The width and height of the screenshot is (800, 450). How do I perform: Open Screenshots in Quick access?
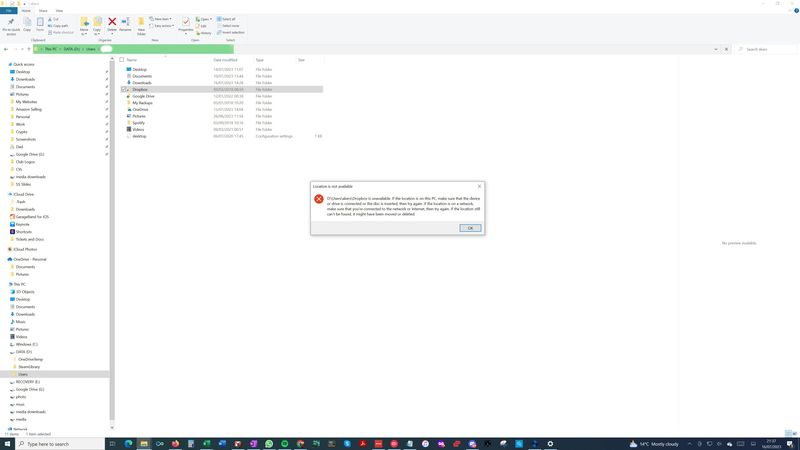[x=26, y=139]
